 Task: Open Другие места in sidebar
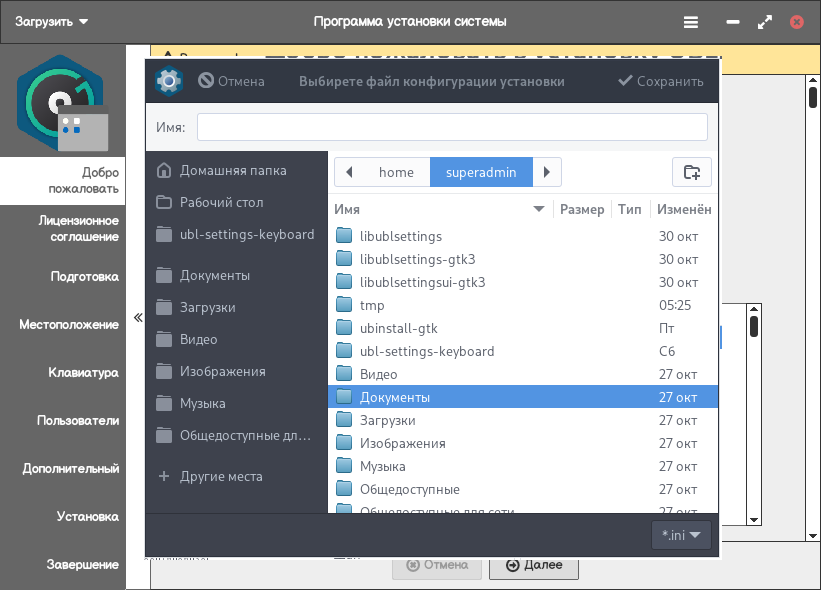point(220,476)
